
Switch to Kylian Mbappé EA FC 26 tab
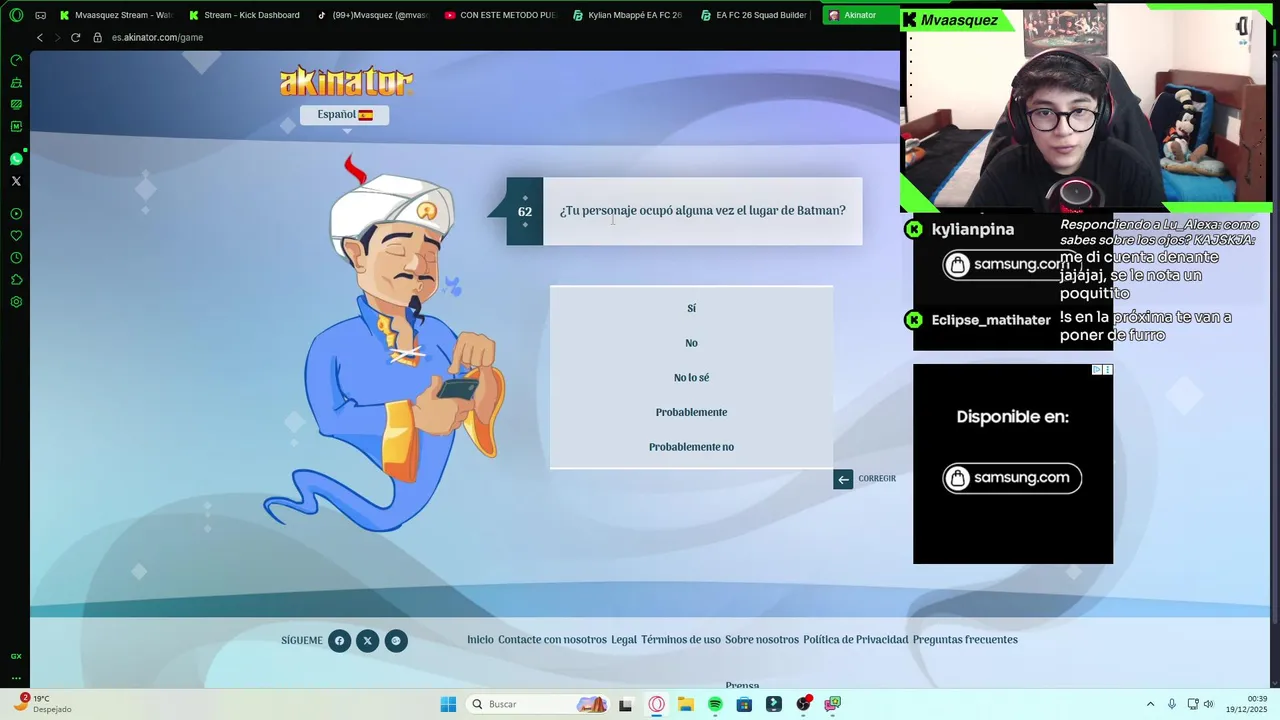coord(628,15)
